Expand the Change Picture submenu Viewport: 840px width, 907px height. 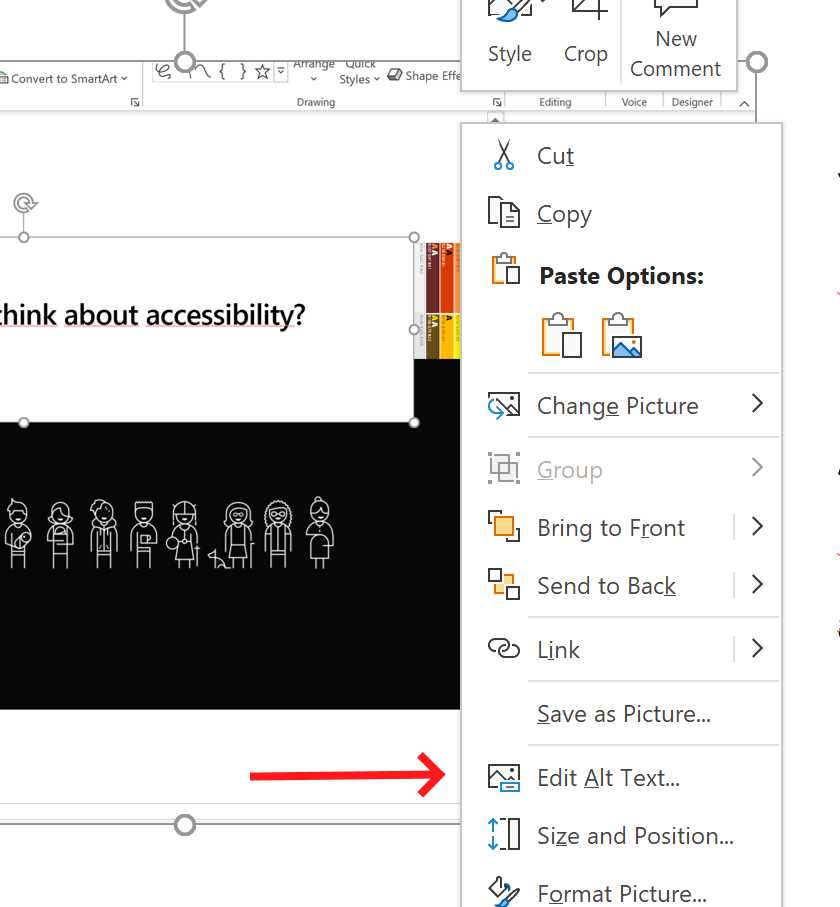757,406
